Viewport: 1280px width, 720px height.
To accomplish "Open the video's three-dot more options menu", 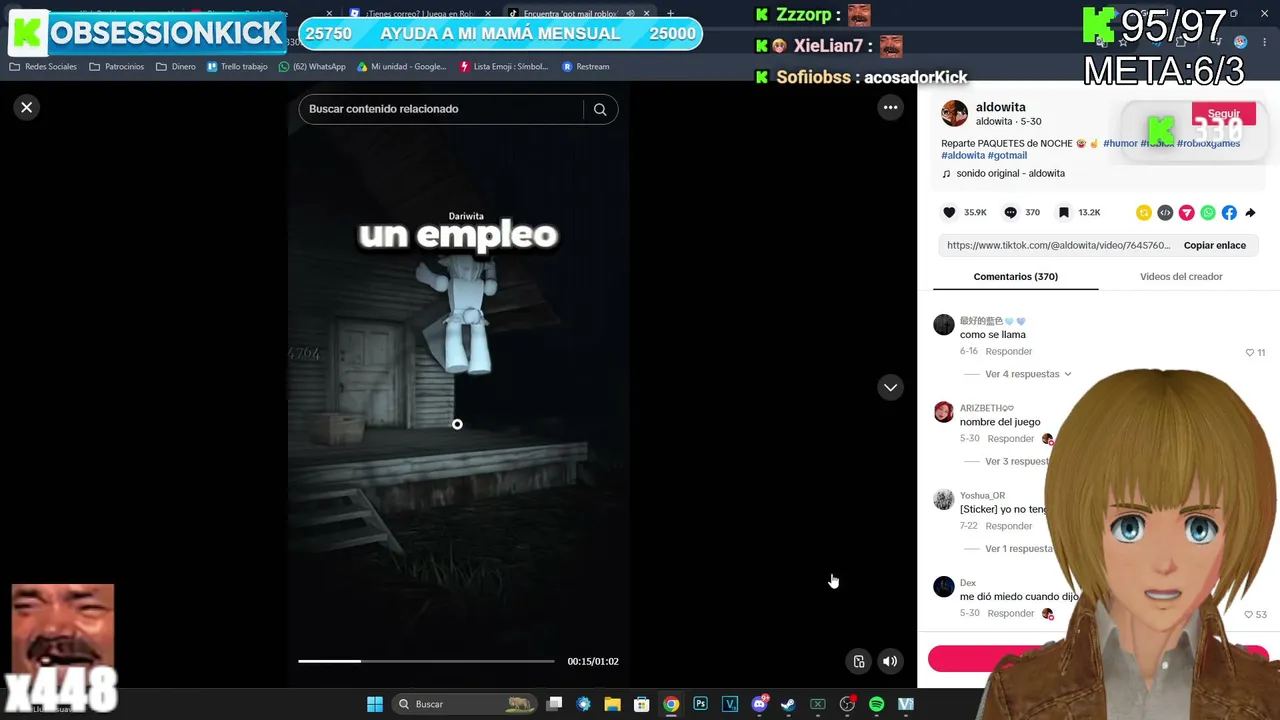I will [890, 107].
